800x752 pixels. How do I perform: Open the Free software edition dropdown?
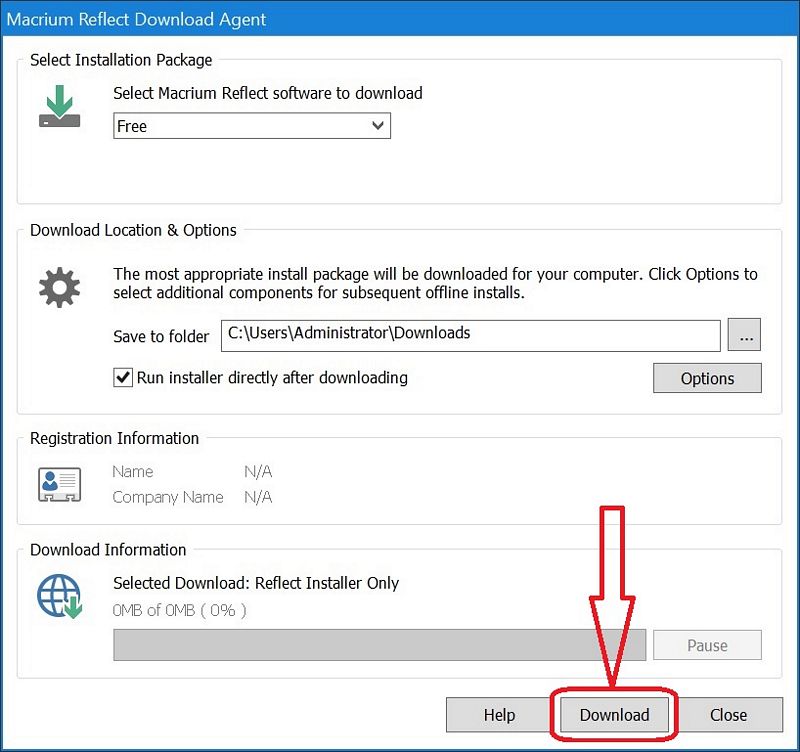[251, 126]
